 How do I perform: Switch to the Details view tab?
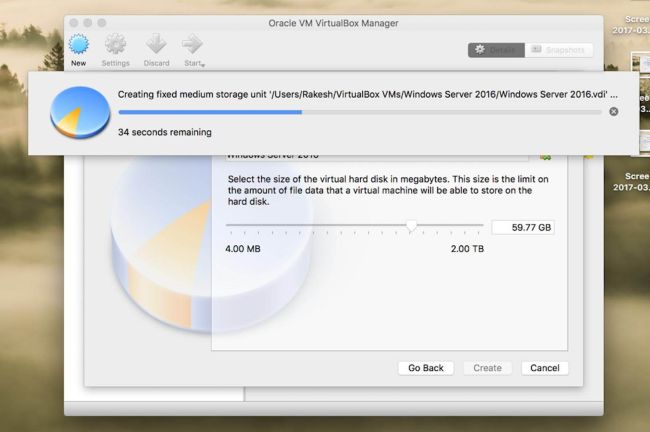pos(496,50)
